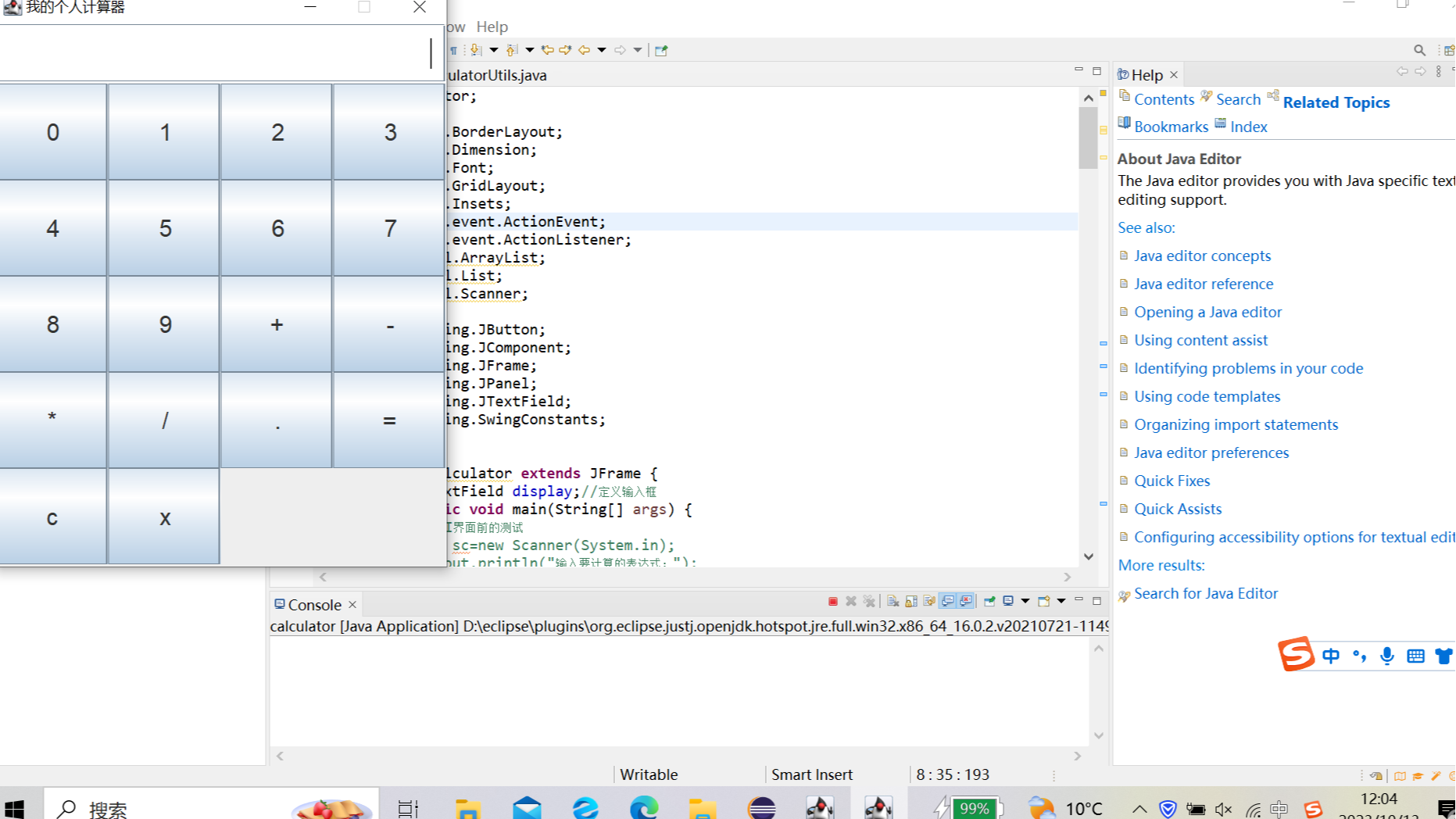1456x819 pixels.
Task: Click Remove All Terminated Launches icon
Action: tap(869, 602)
